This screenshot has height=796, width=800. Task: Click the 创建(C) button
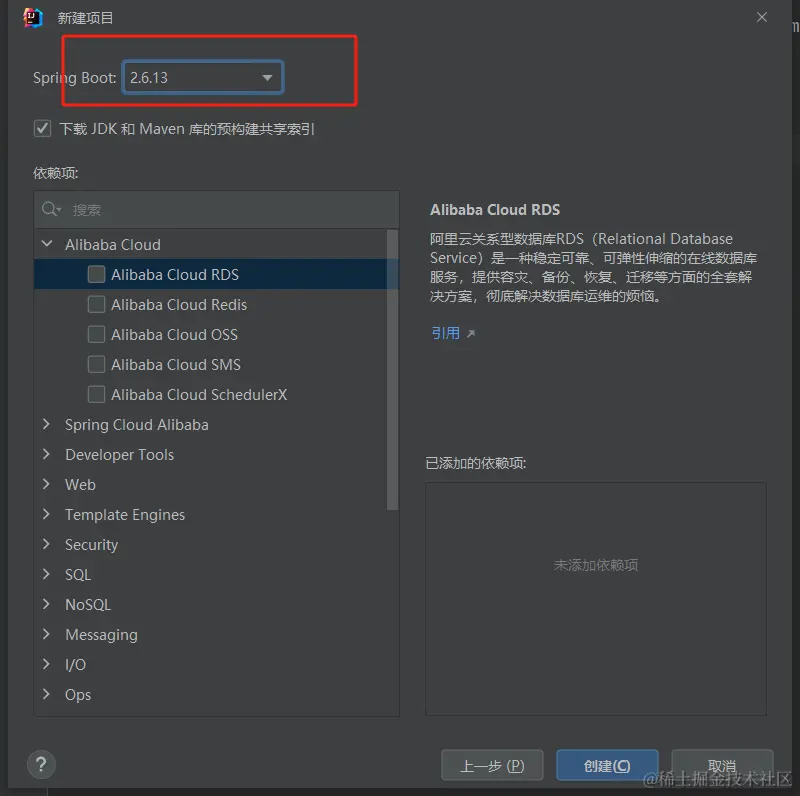607,765
